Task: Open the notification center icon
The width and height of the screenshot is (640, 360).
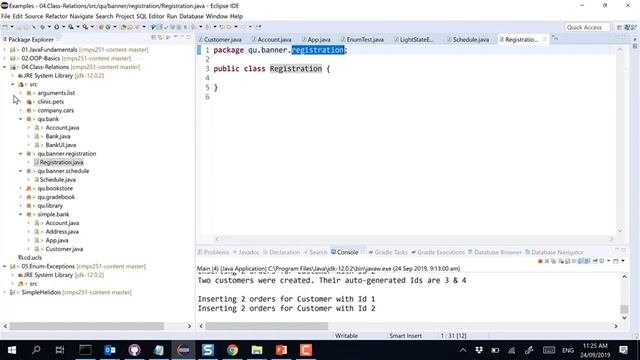Action: coord(623,350)
